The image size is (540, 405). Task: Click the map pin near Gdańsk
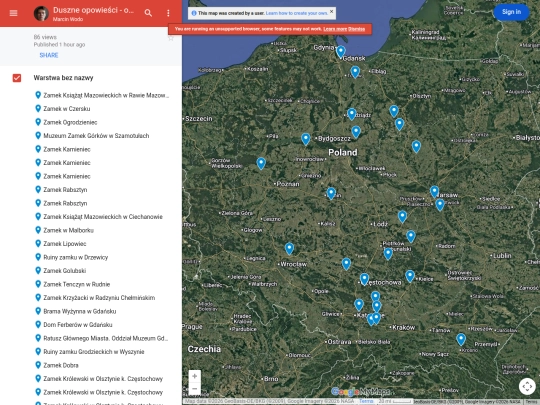tap(341, 52)
